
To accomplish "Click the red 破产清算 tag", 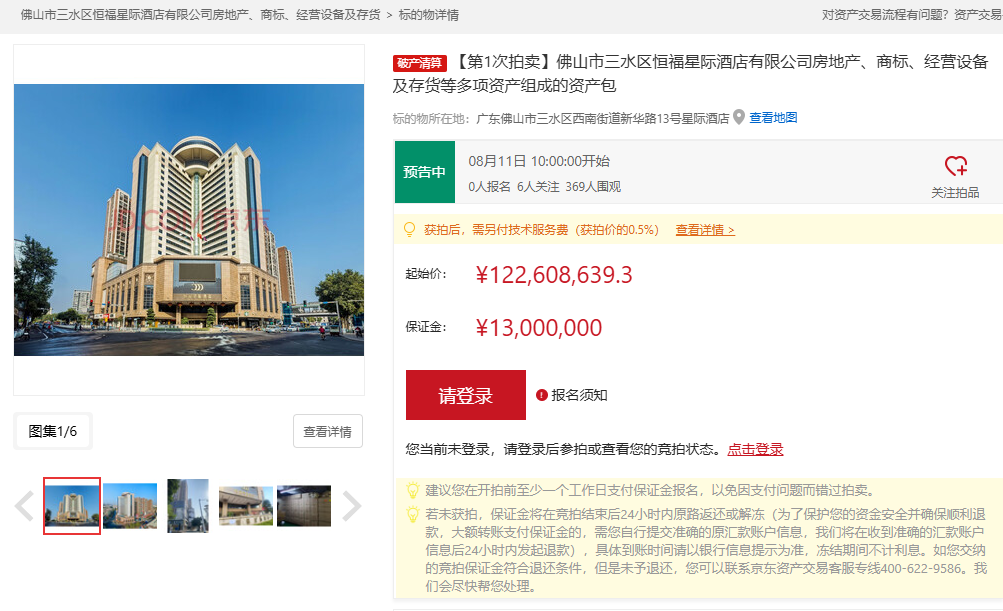I will point(419,63).
